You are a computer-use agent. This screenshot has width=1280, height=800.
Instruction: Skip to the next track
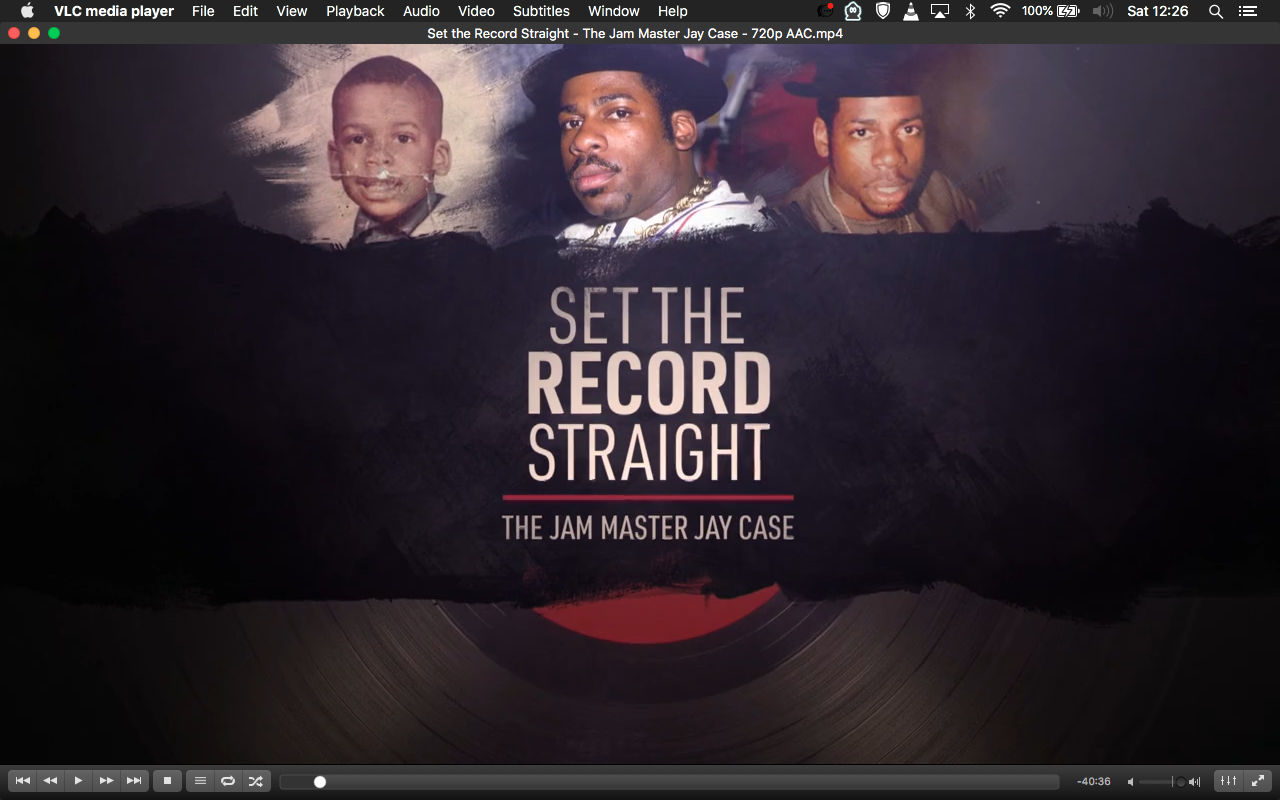(x=134, y=781)
